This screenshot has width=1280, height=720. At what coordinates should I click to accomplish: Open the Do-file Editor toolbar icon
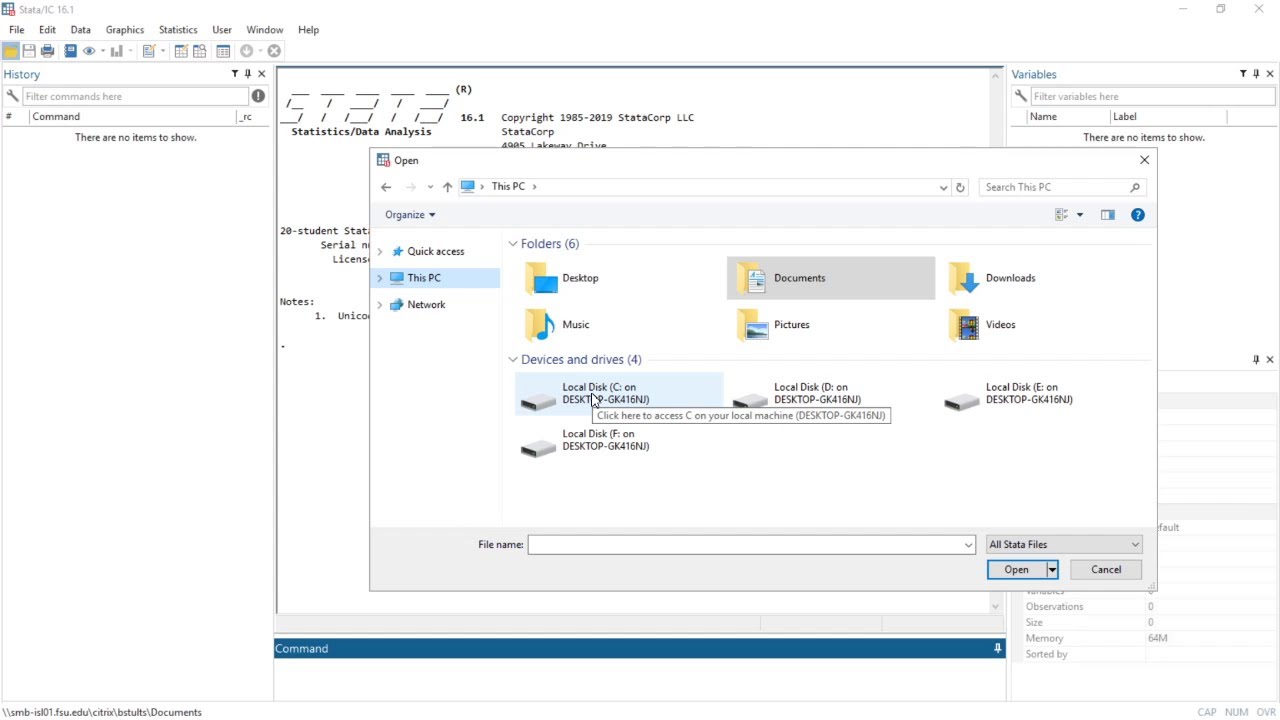pos(149,51)
